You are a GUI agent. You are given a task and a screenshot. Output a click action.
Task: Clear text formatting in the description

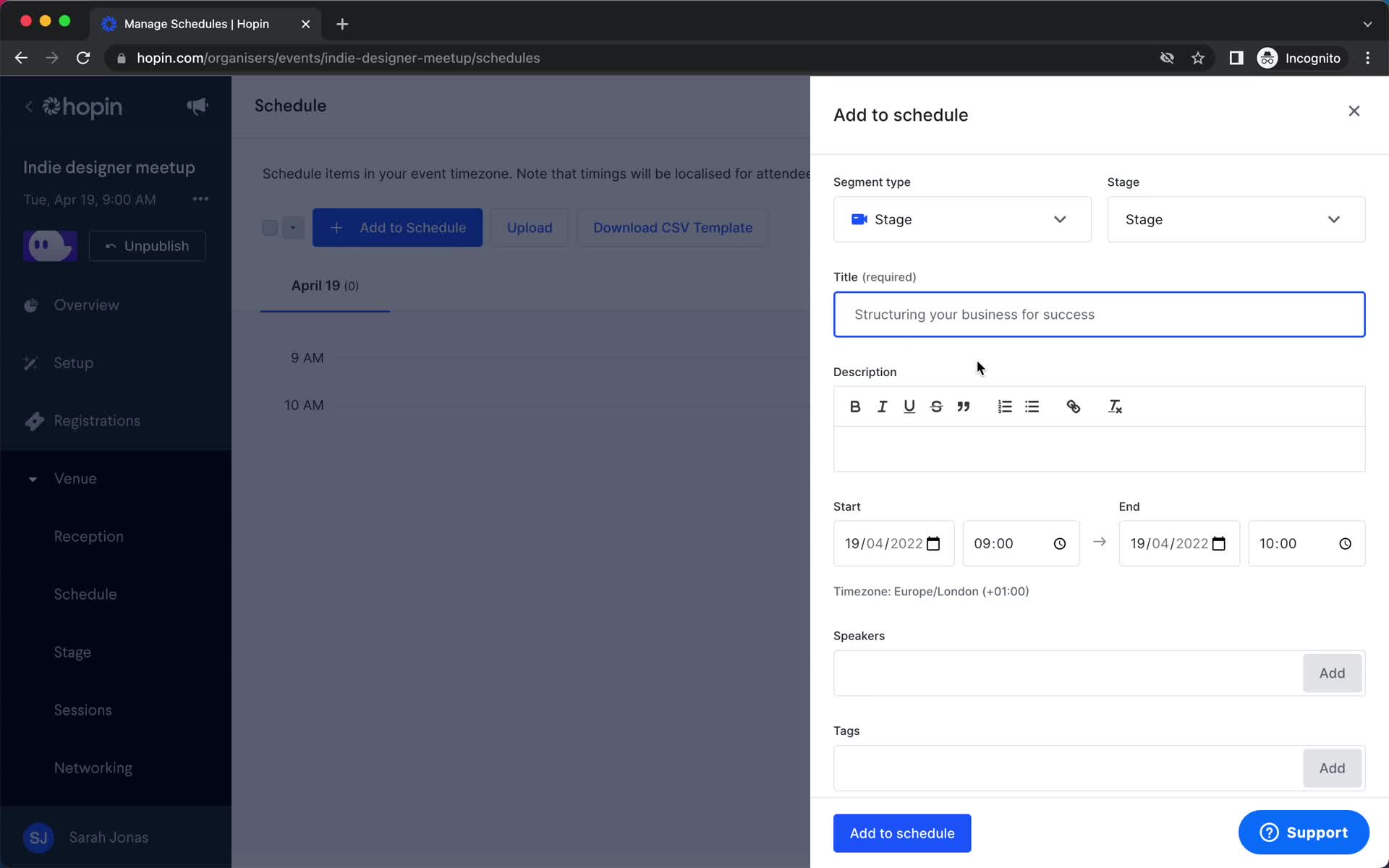coord(1115,407)
